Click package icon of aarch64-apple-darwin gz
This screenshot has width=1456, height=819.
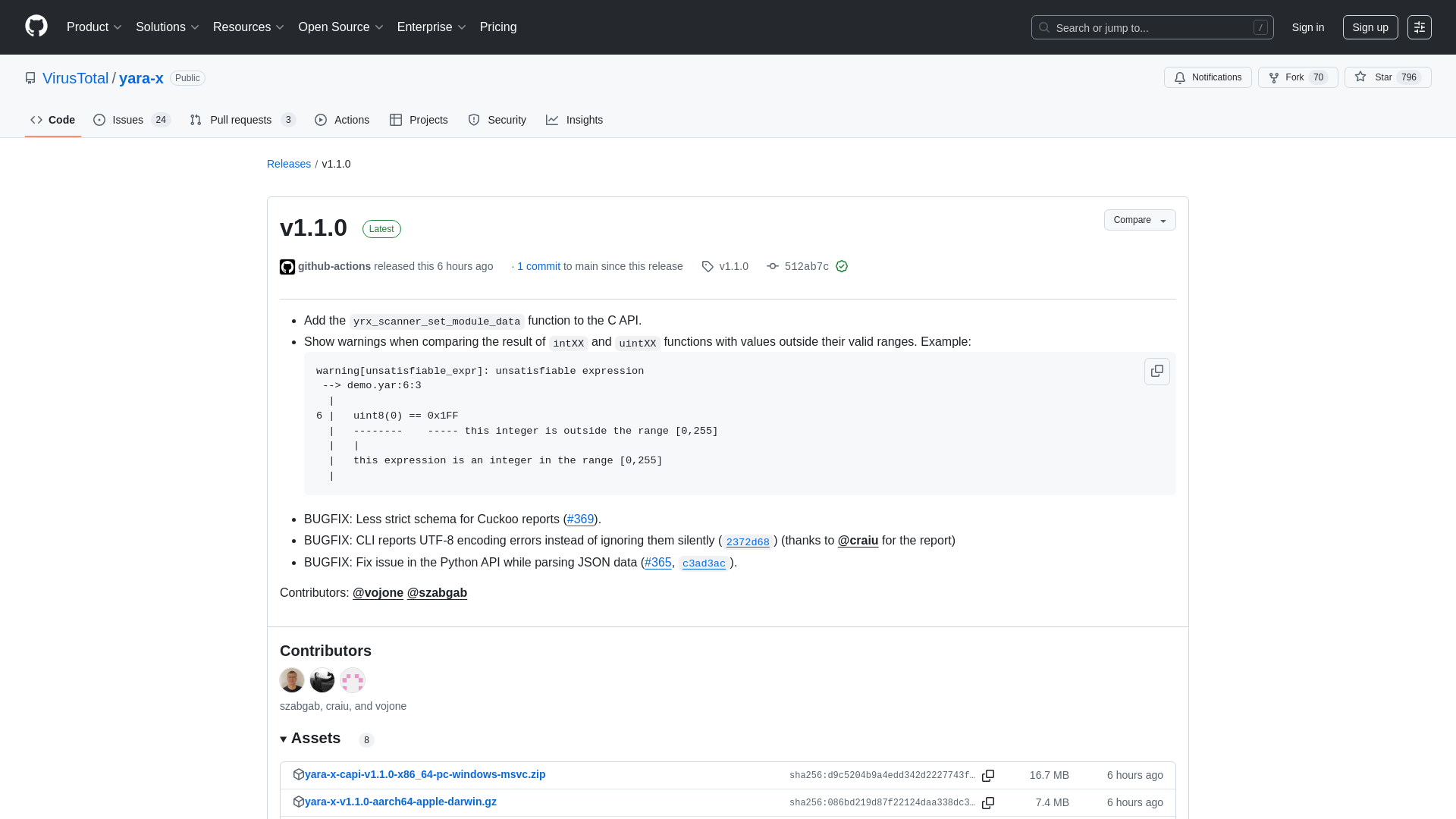pos(299,802)
